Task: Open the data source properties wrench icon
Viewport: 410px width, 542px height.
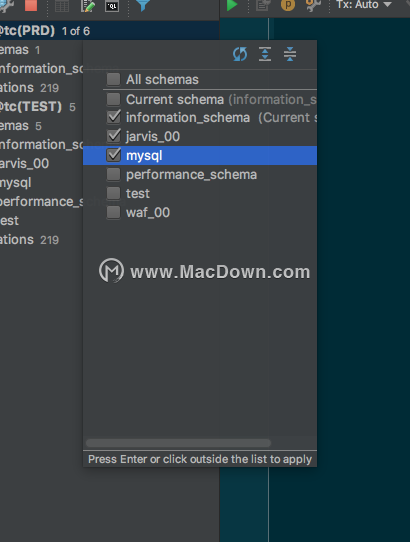Action: pos(6,5)
